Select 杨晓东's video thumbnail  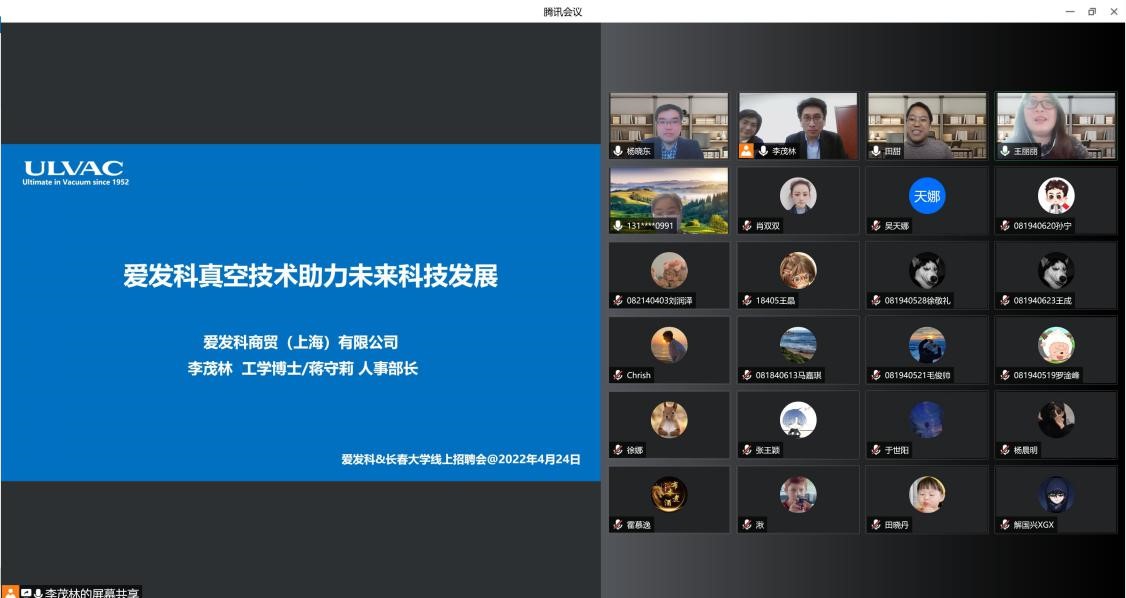click(x=669, y=126)
